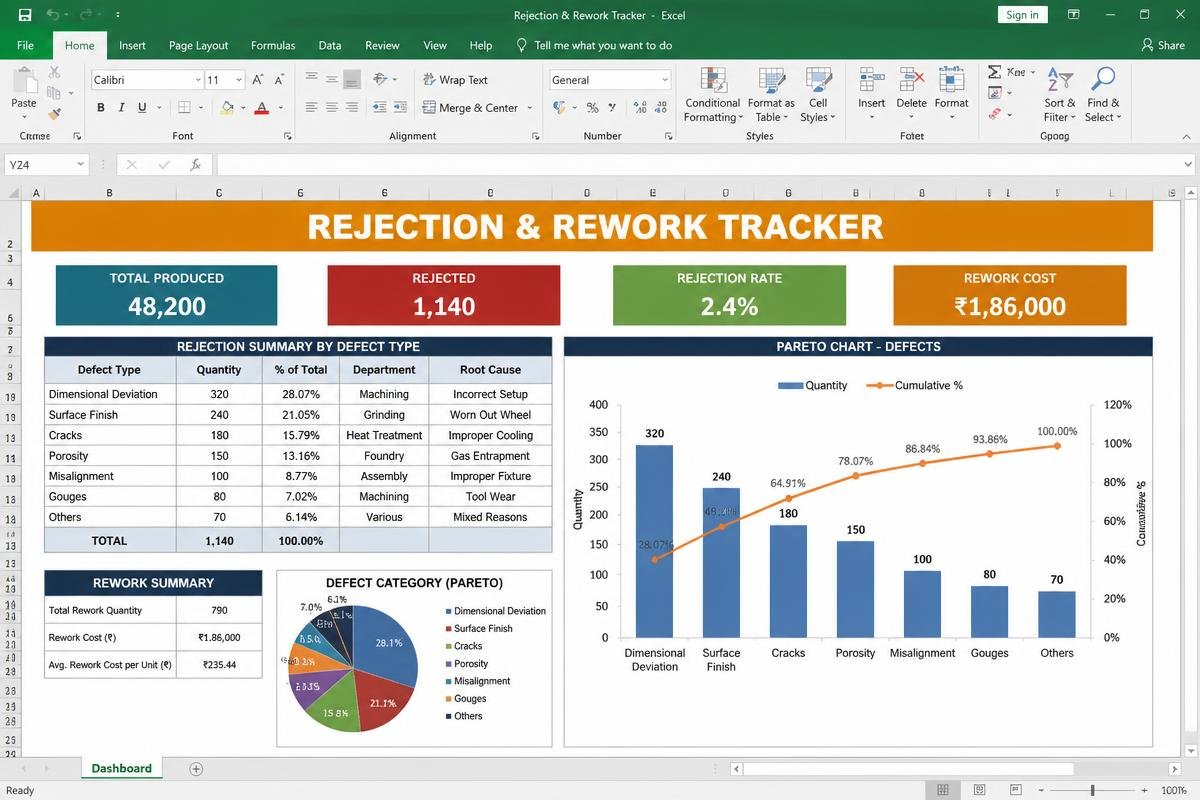Select the Dashboard sheet tab

[122, 768]
